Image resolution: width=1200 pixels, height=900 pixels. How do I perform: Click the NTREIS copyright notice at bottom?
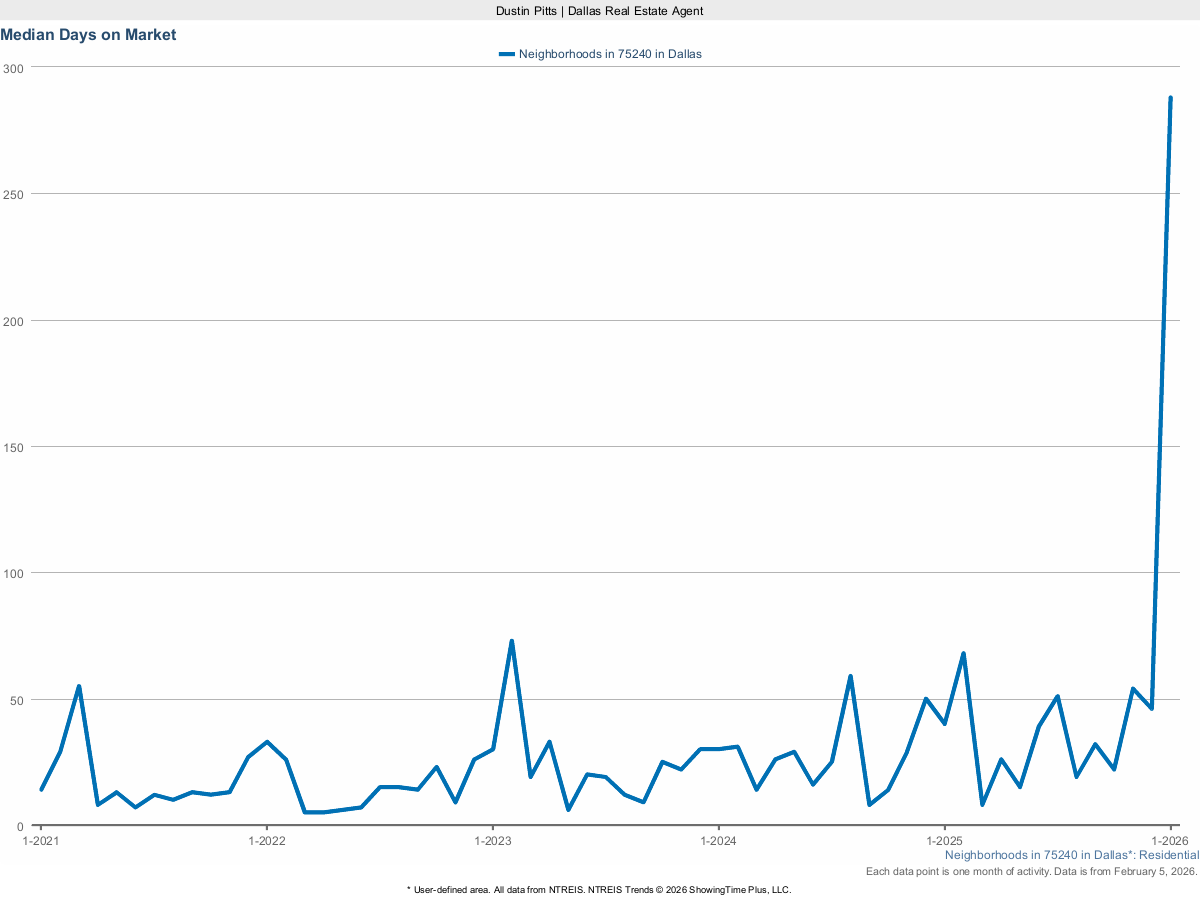tap(599, 889)
